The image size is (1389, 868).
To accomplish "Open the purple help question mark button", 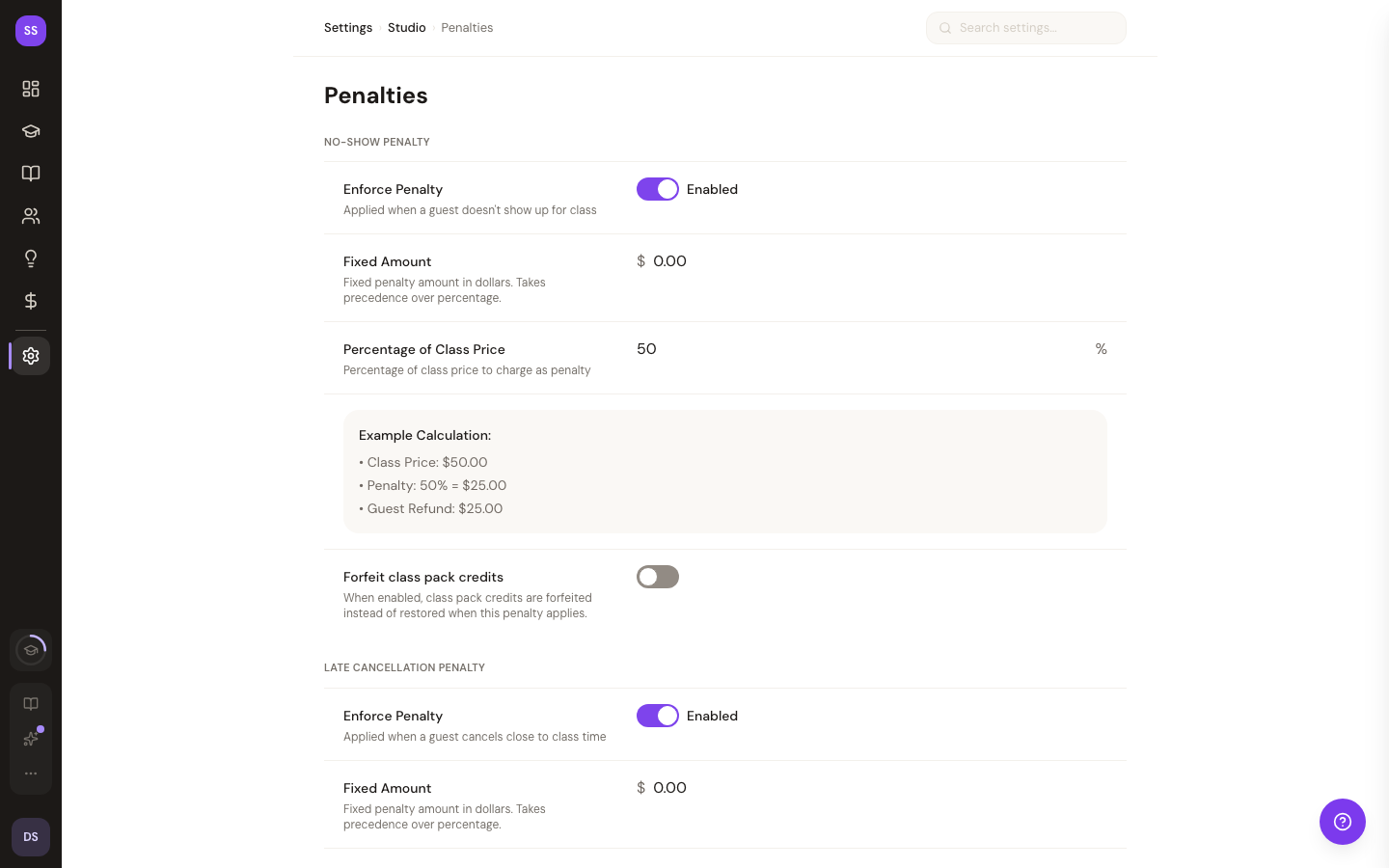I will click(1342, 822).
